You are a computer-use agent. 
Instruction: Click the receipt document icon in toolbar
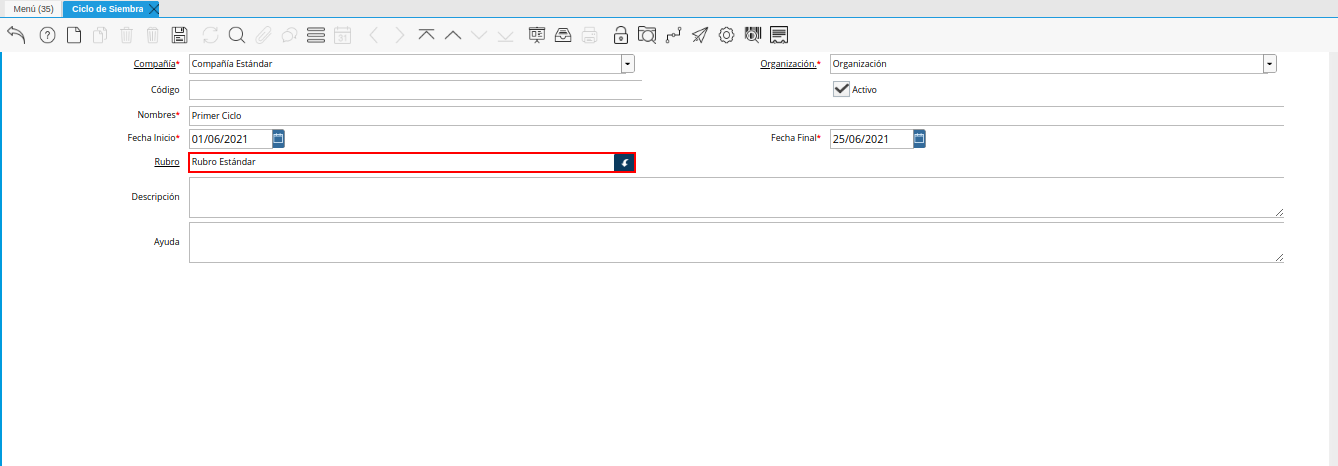pos(780,35)
